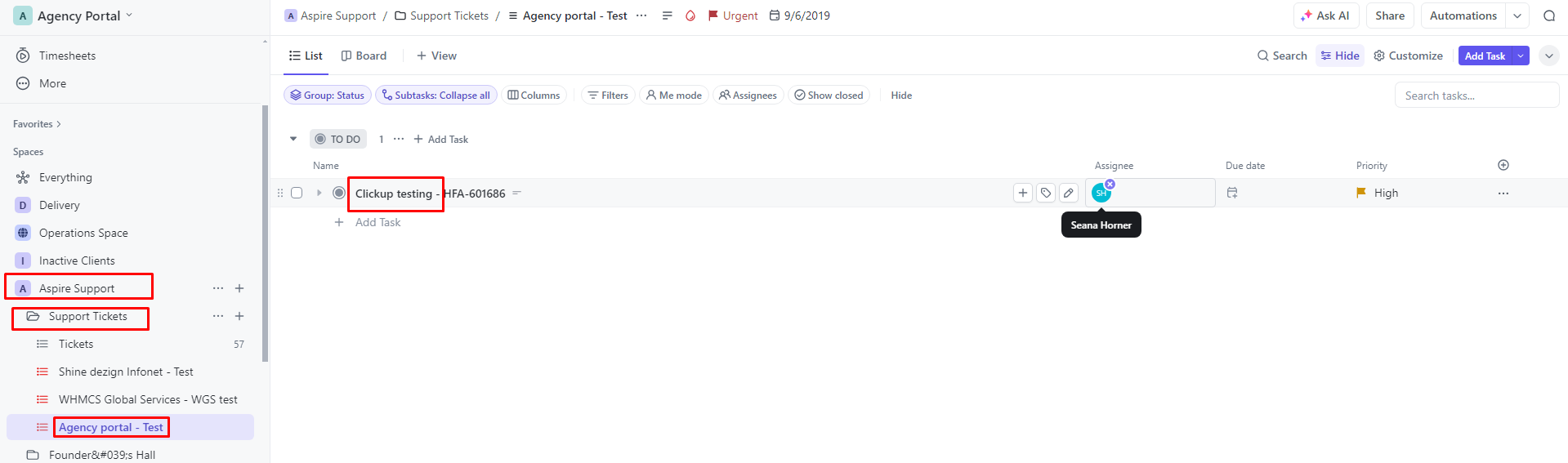Viewport: 1568px width, 463px height.
Task: Select the Aspire Support space
Action: (x=77, y=288)
